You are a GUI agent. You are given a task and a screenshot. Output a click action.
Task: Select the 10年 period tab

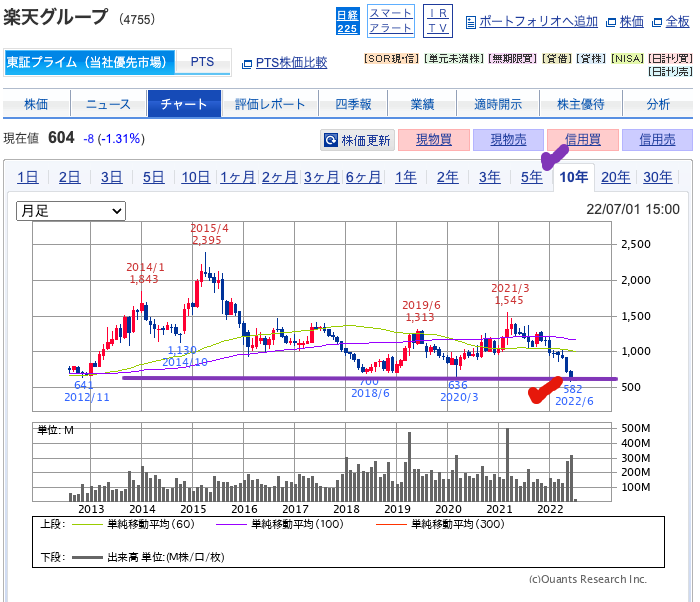[x=574, y=177]
